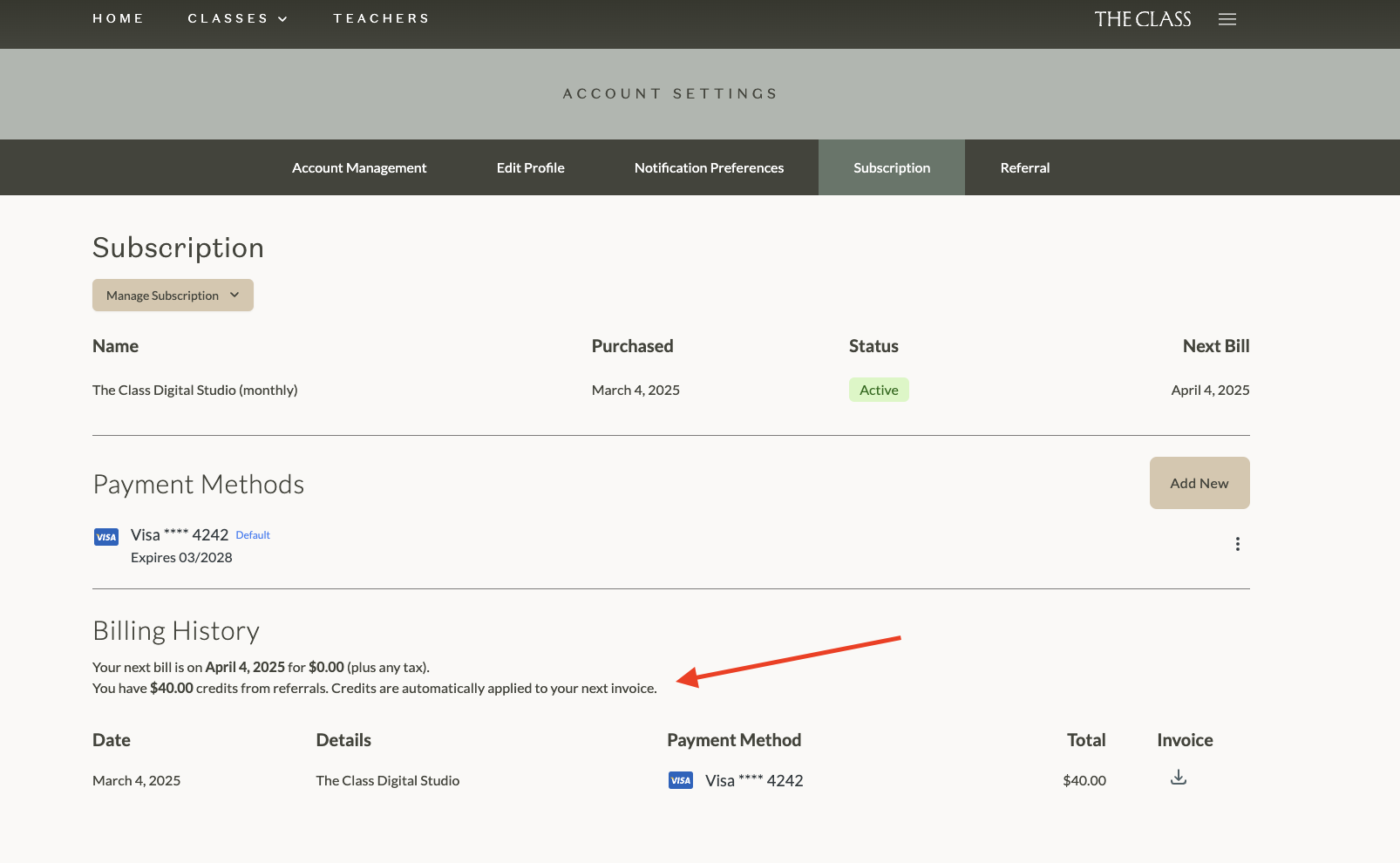
Task: Select the Subscription tab
Action: click(892, 167)
